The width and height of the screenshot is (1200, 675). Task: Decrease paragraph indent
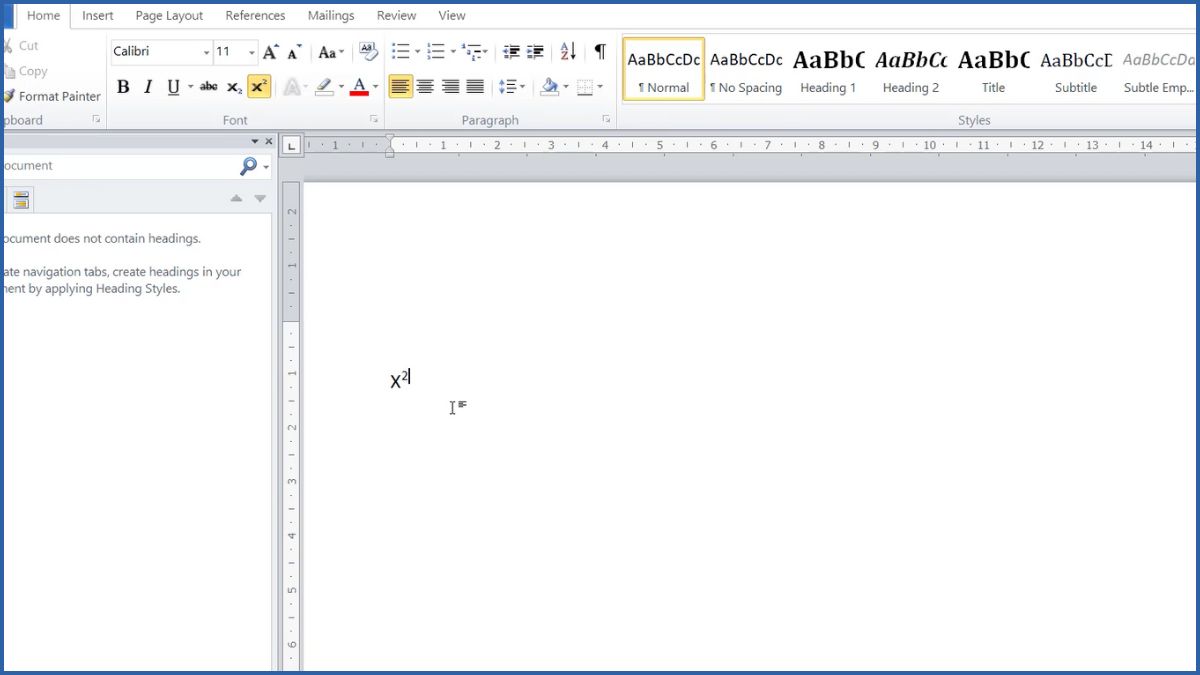click(x=511, y=52)
